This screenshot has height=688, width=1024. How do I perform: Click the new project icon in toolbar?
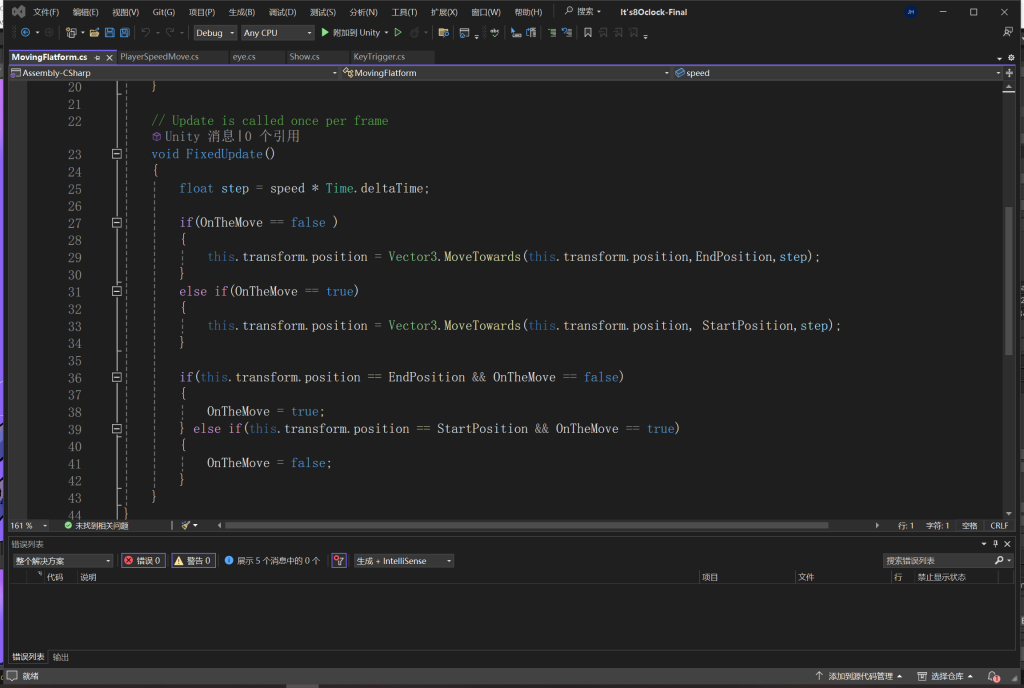pyautogui.click(x=71, y=33)
